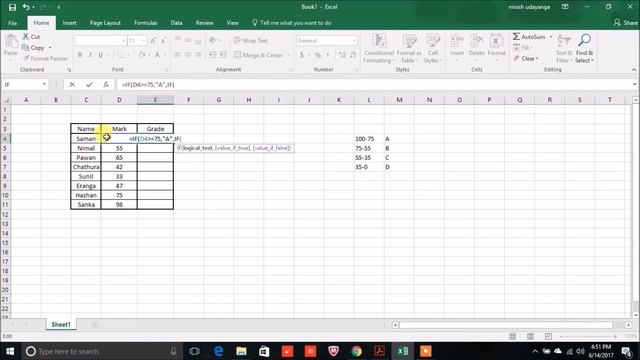Toggle Merge & Center
This screenshot has height=360, width=640.
point(258,55)
